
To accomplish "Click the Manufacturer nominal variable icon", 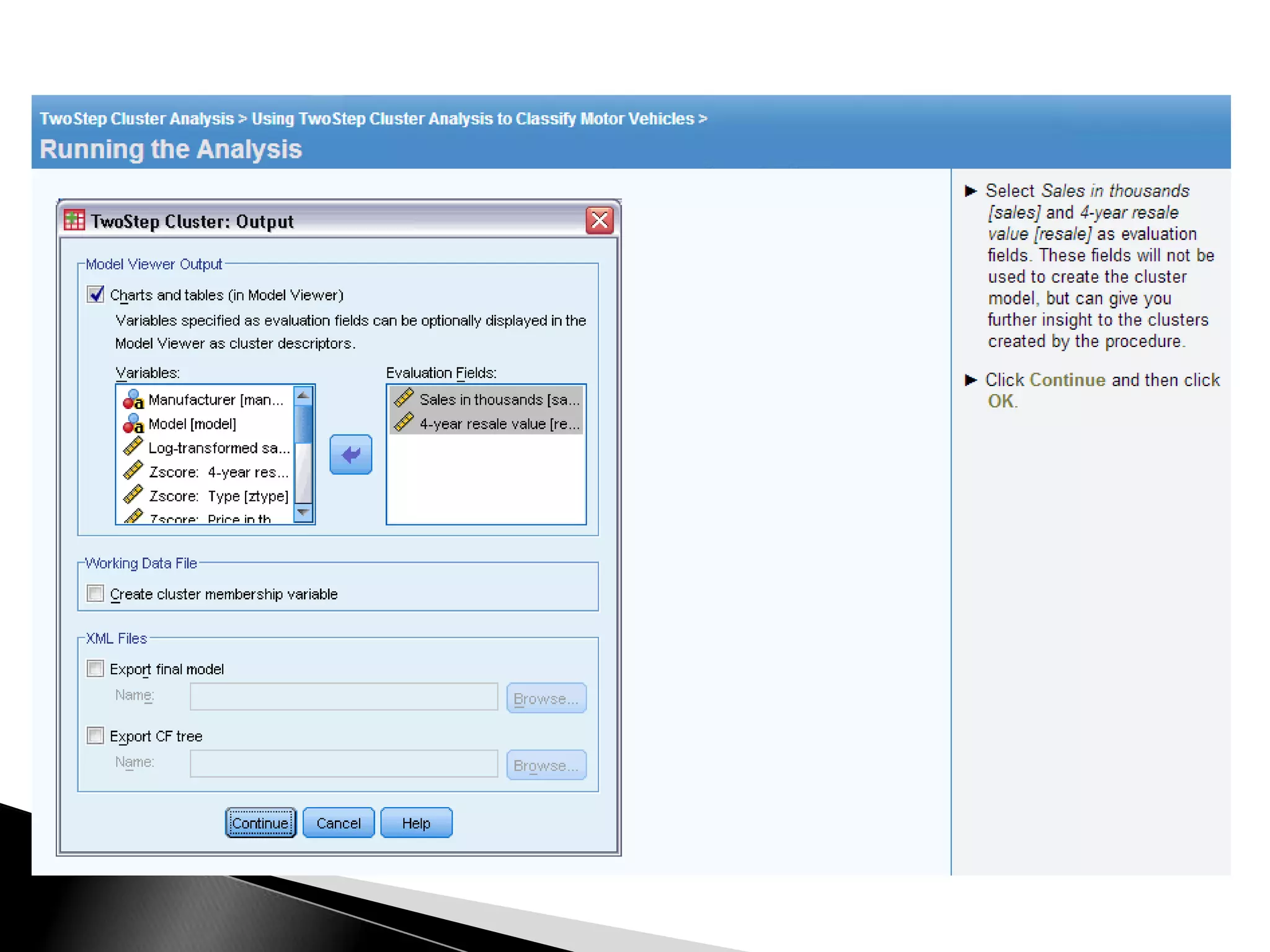I will click(133, 400).
